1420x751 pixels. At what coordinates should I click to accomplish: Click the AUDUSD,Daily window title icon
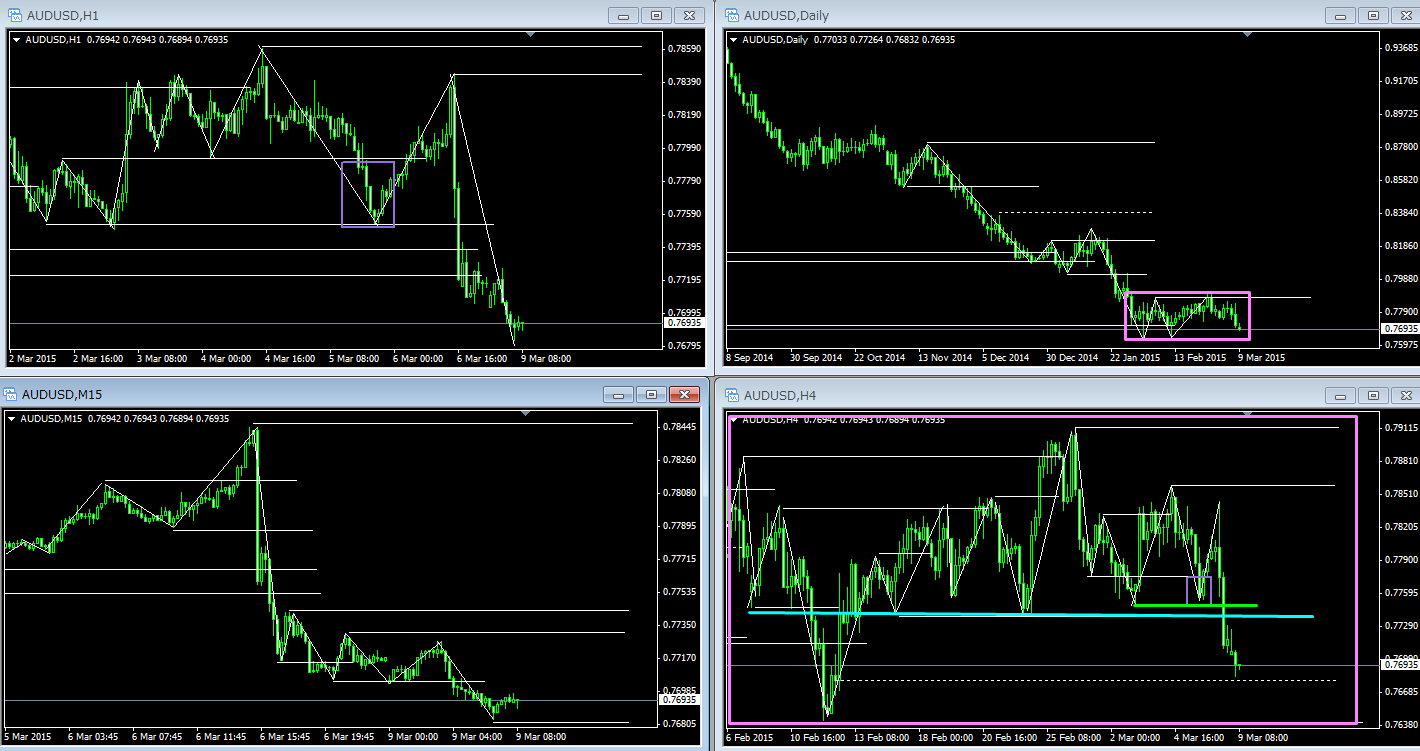click(x=732, y=15)
